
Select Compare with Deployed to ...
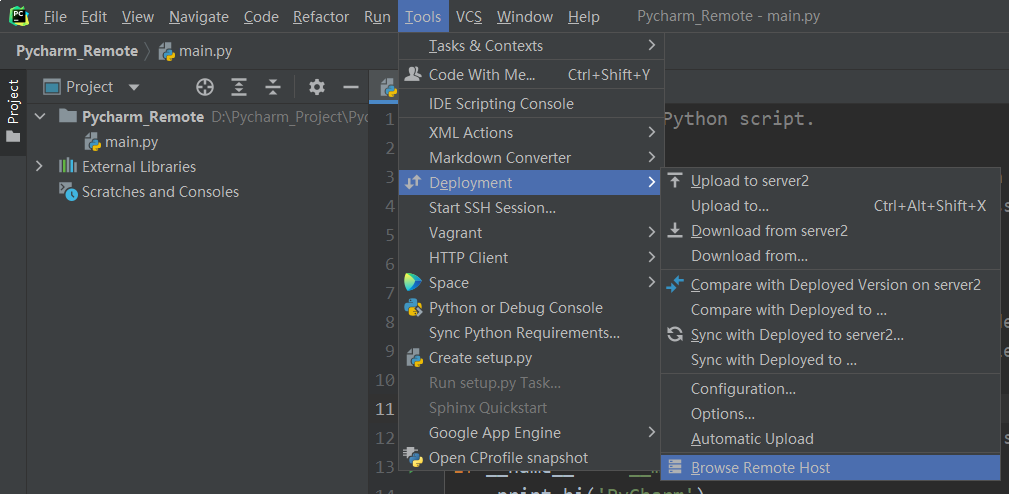(830, 309)
